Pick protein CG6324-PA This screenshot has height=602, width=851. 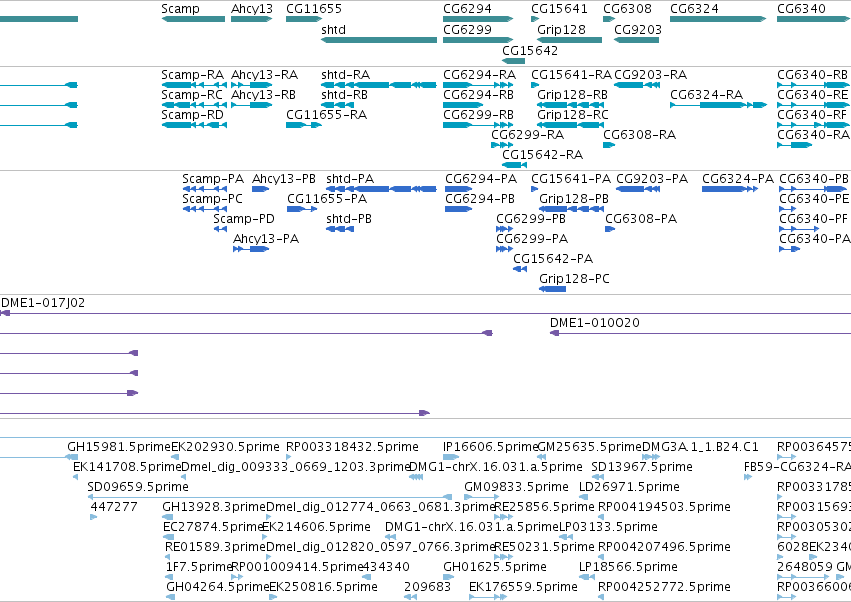738,179
